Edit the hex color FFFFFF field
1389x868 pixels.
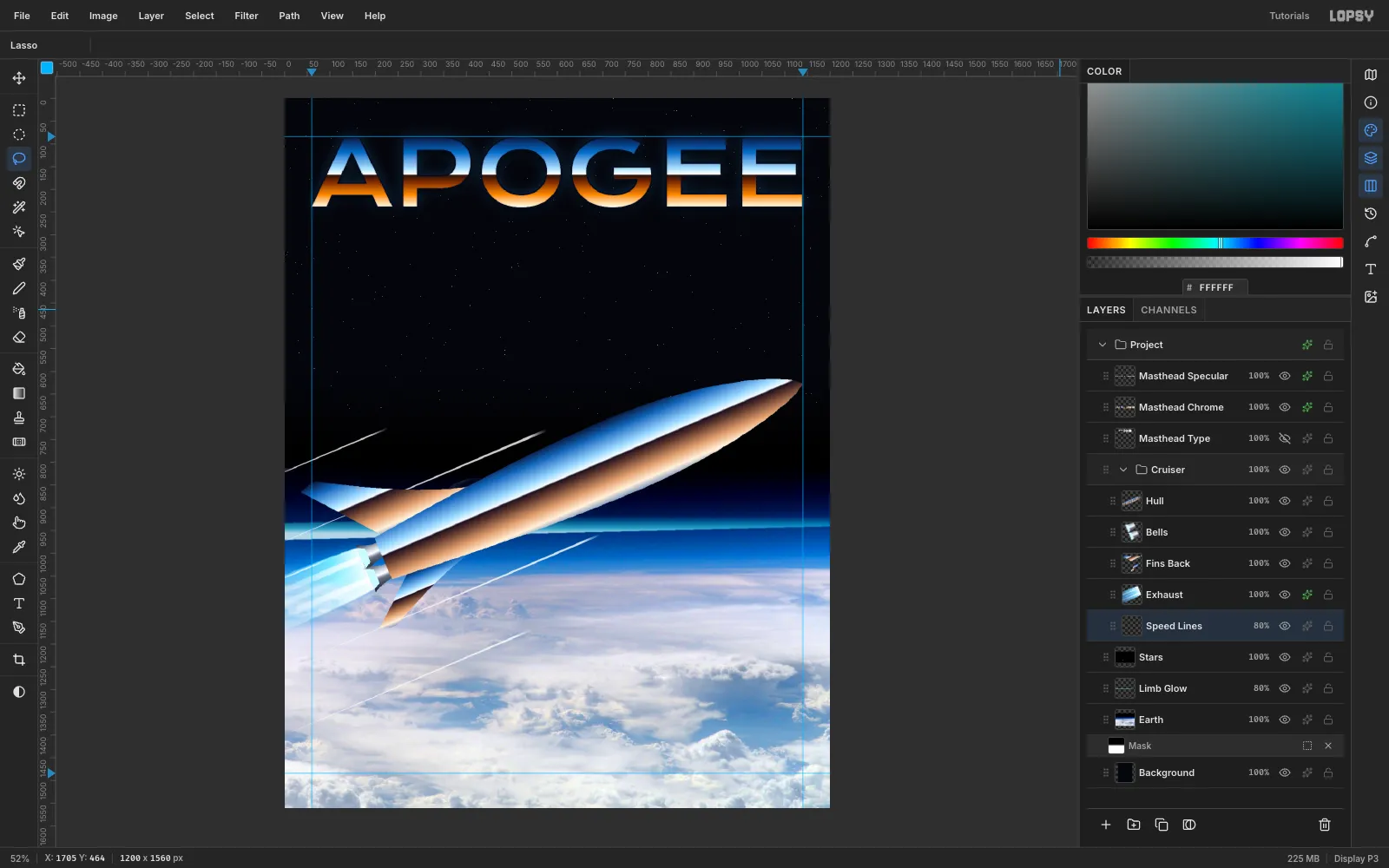point(1215,287)
